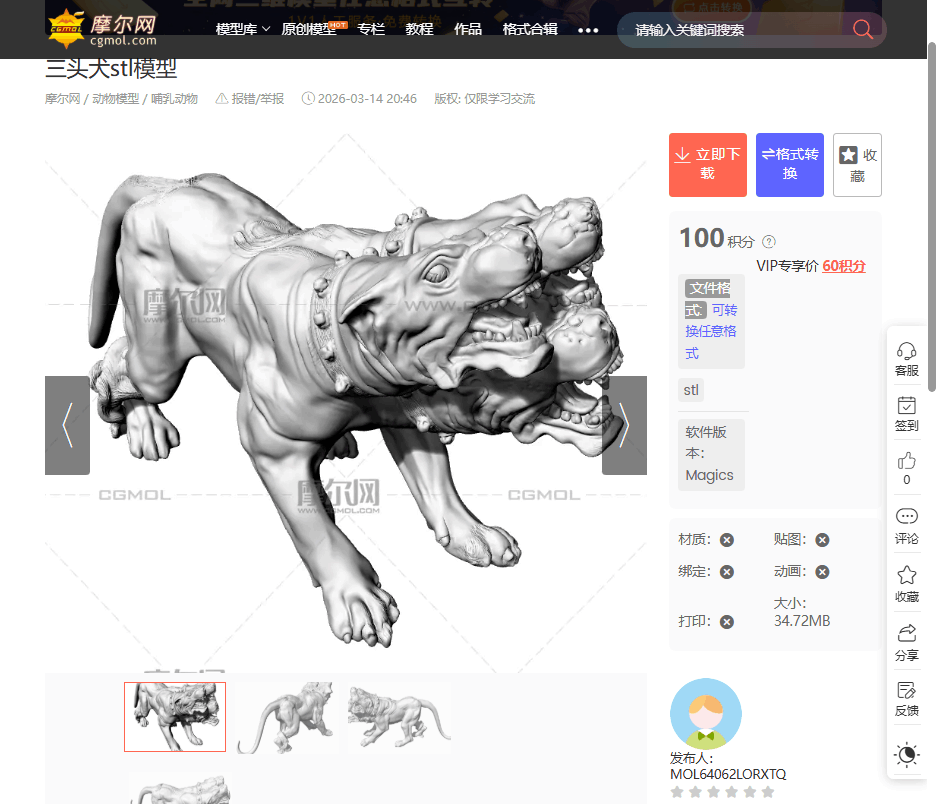Click the 立即下载 download button
937x804 pixels.
[708, 165]
